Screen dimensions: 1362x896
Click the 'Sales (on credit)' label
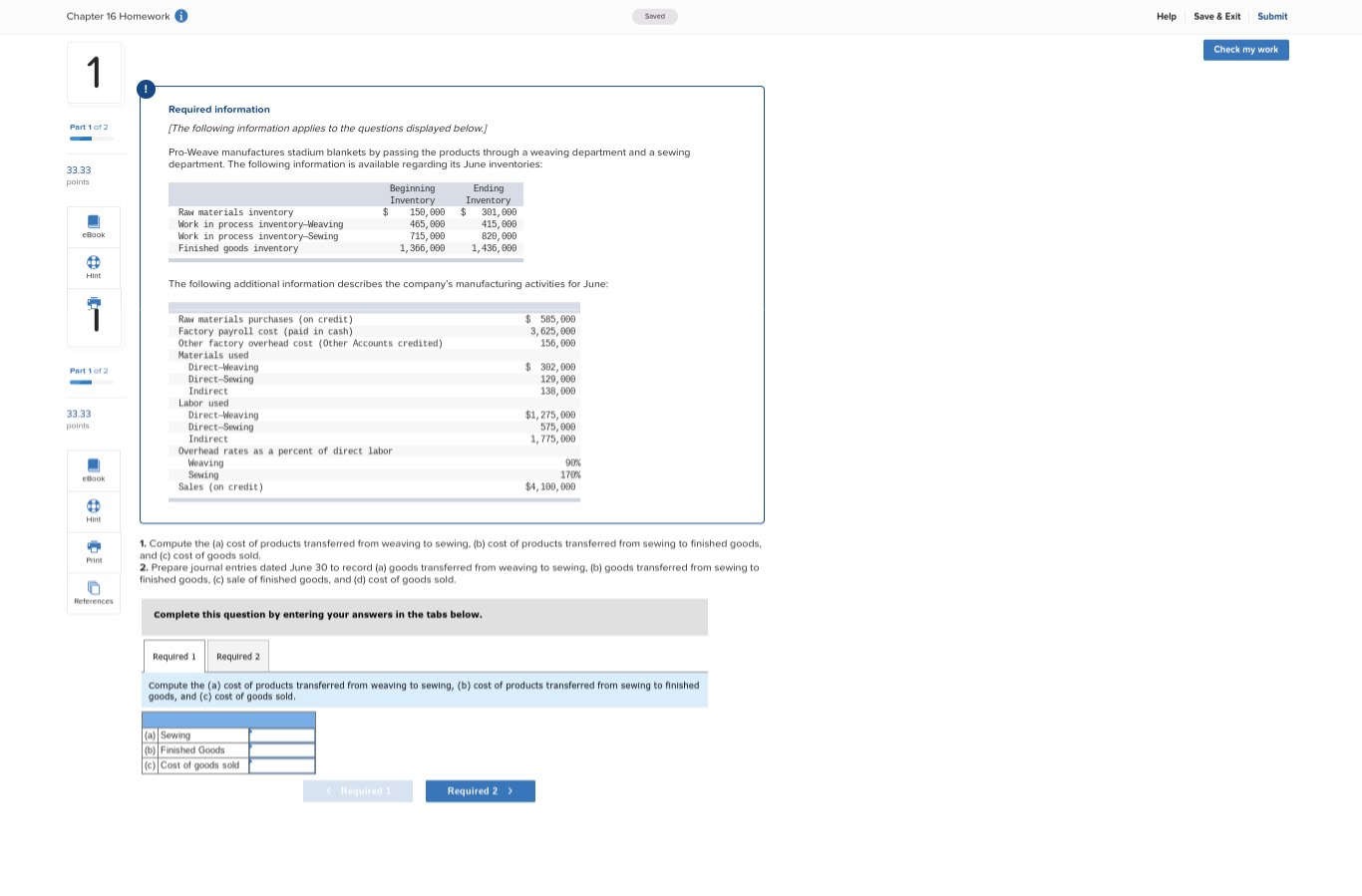[221, 487]
